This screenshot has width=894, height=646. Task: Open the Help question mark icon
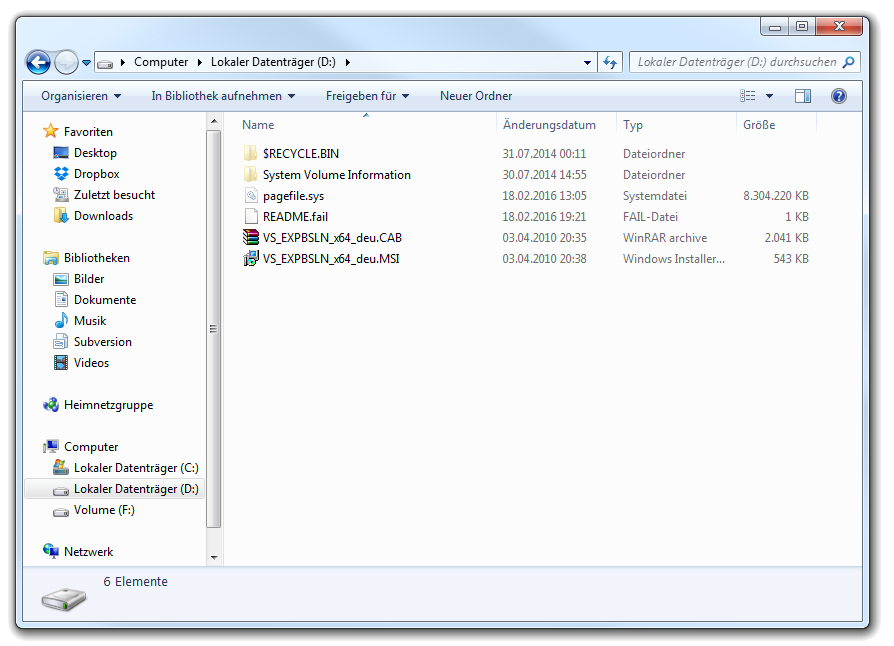(x=838, y=96)
